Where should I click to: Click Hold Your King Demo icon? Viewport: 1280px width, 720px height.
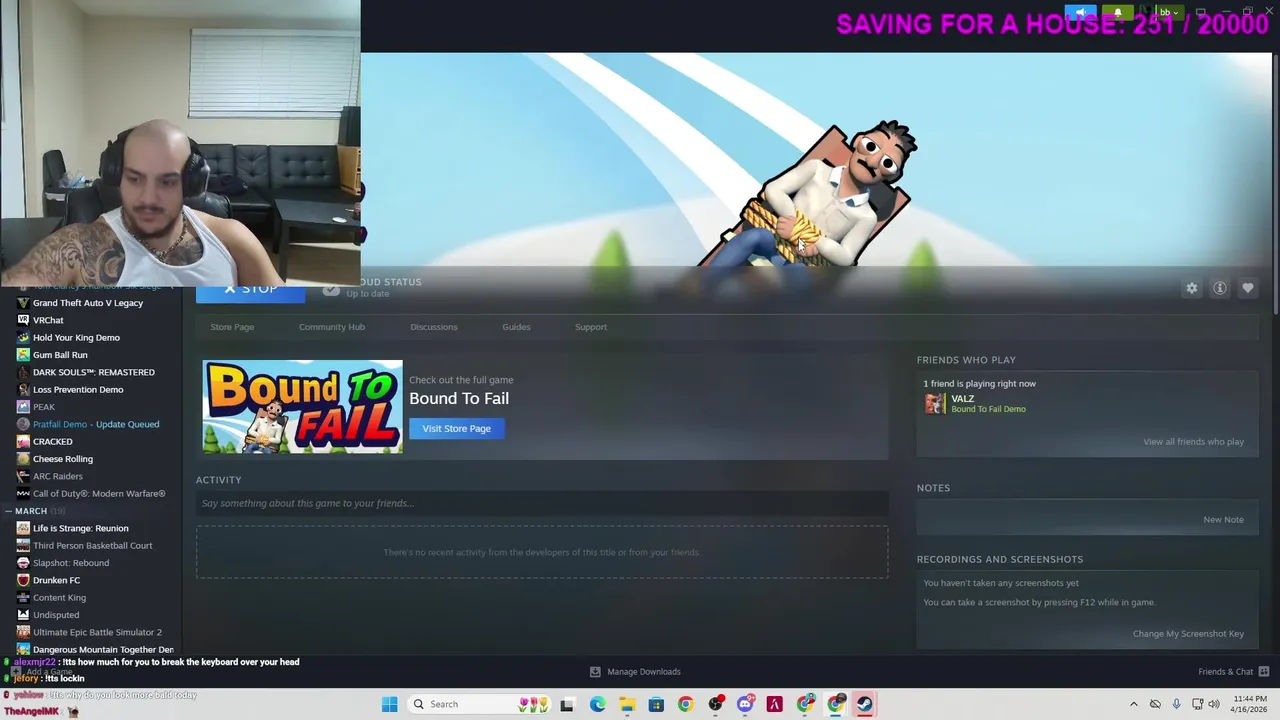click(x=23, y=337)
